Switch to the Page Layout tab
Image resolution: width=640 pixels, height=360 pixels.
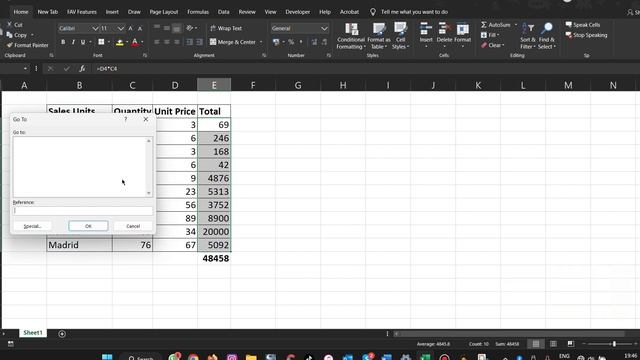(164, 12)
